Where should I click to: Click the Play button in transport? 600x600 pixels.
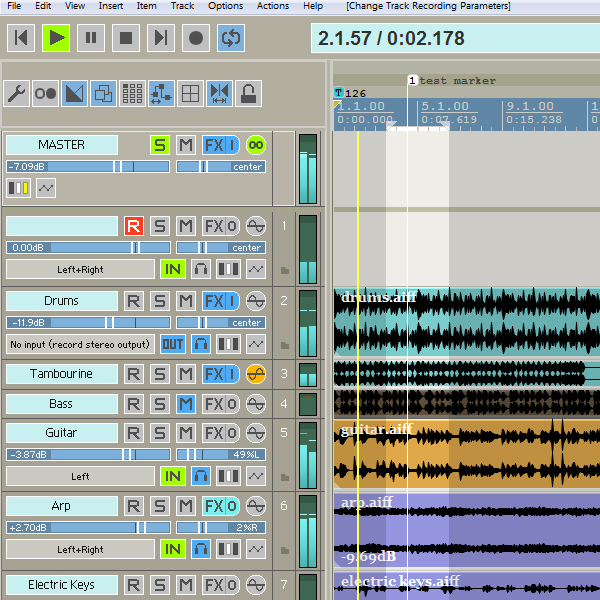[x=56, y=39]
